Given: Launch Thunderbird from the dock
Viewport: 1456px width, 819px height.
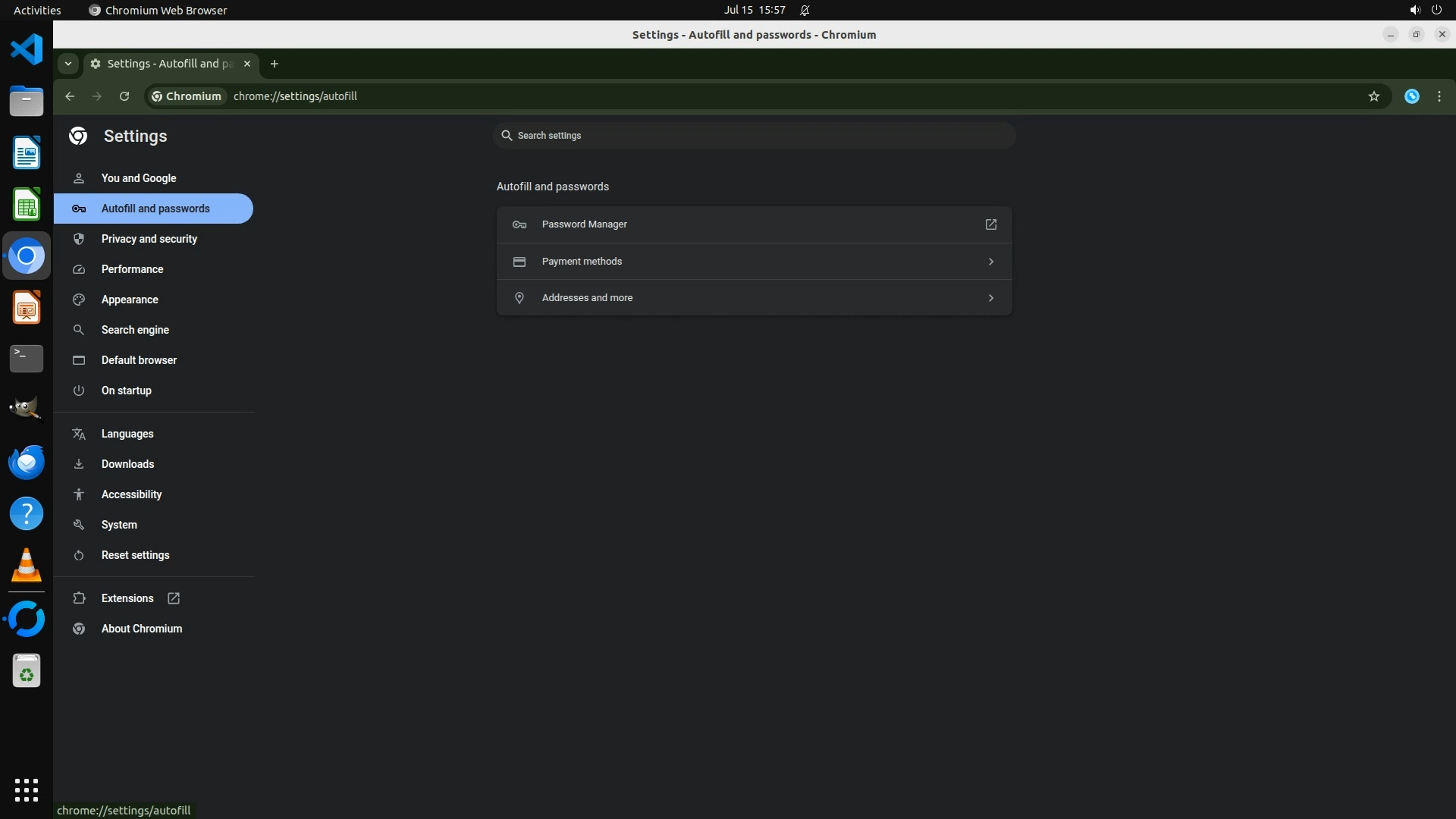Looking at the screenshot, I should pyautogui.click(x=27, y=462).
